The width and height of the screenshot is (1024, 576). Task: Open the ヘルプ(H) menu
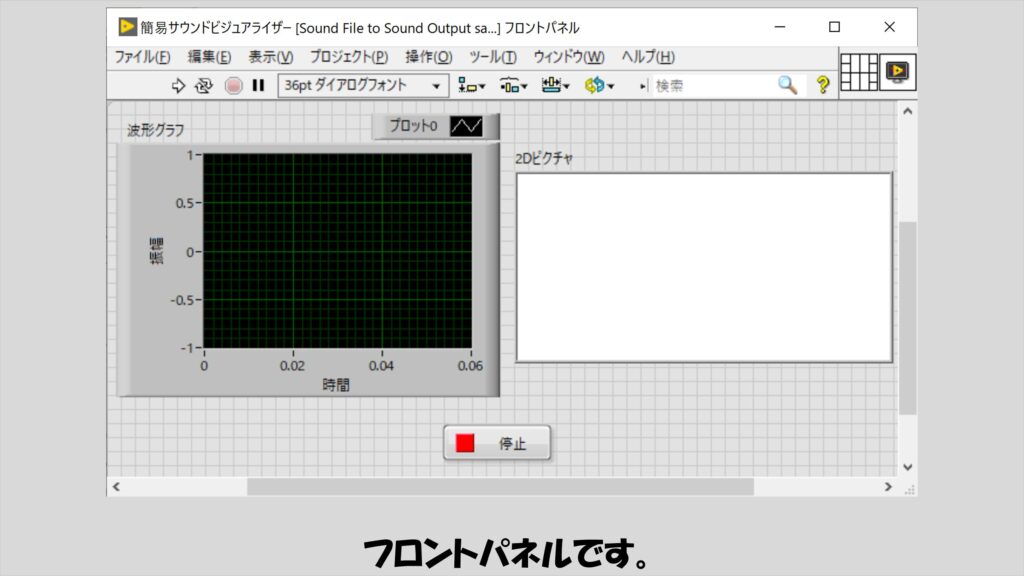click(x=648, y=57)
